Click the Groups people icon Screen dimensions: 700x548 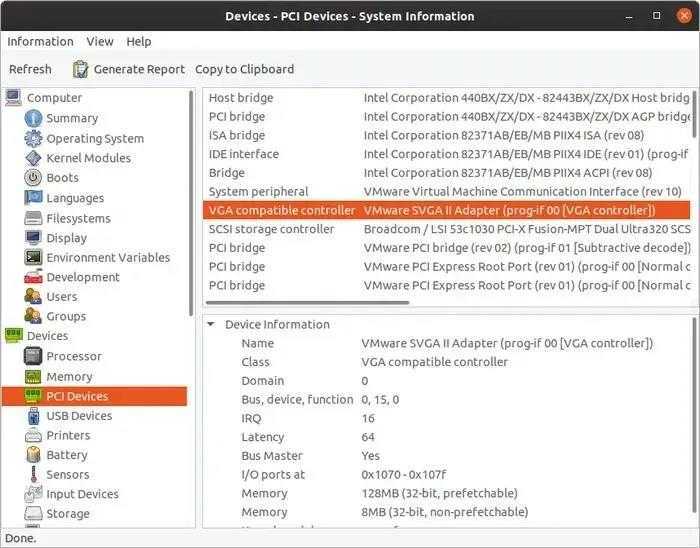(33, 316)
